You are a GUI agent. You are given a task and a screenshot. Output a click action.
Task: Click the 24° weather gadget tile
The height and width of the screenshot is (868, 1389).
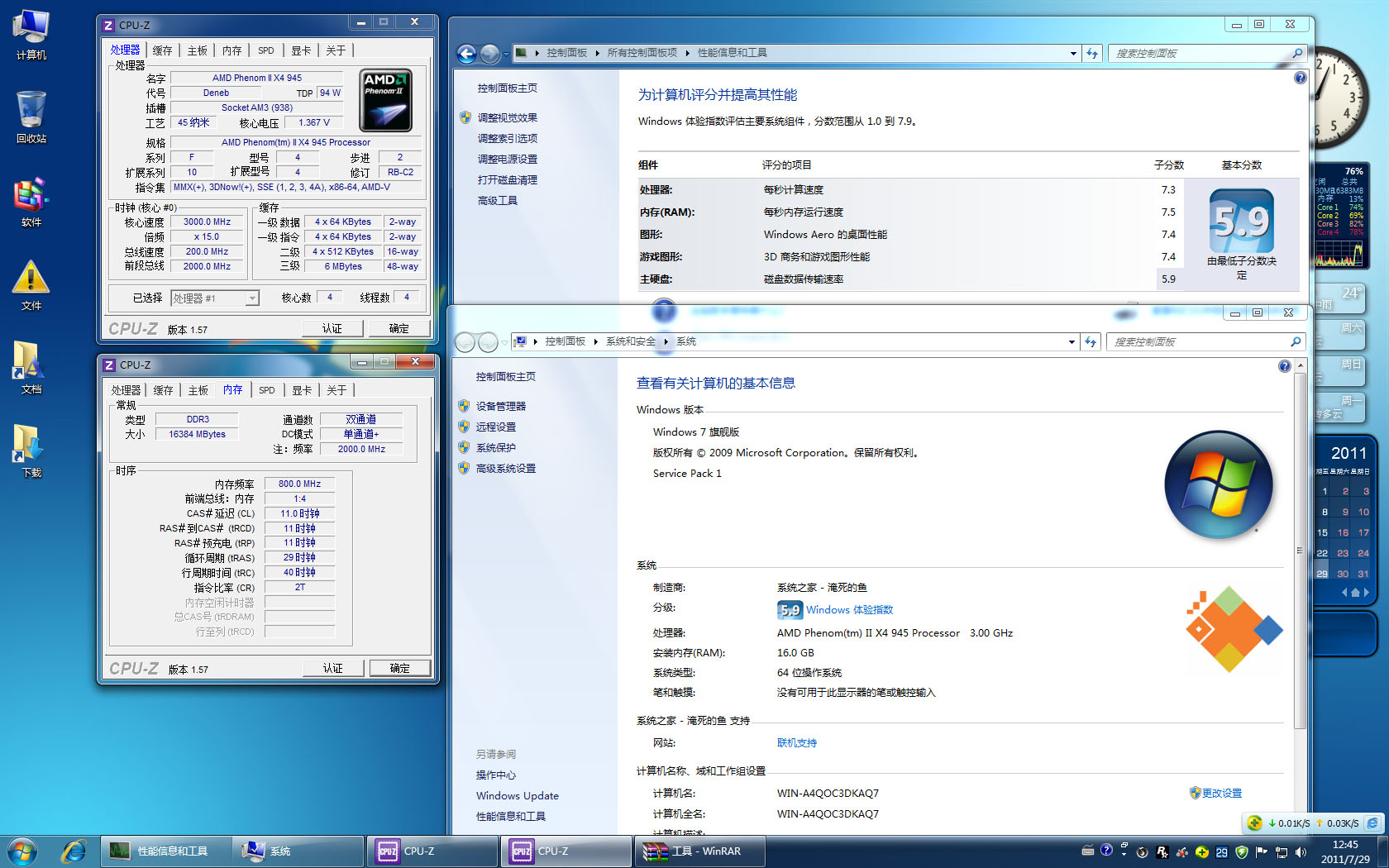pos(1339,298)
